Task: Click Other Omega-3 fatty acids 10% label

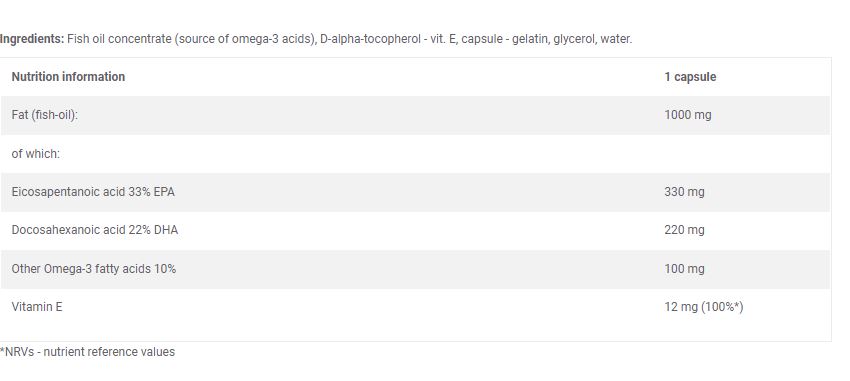Action: 93,269
